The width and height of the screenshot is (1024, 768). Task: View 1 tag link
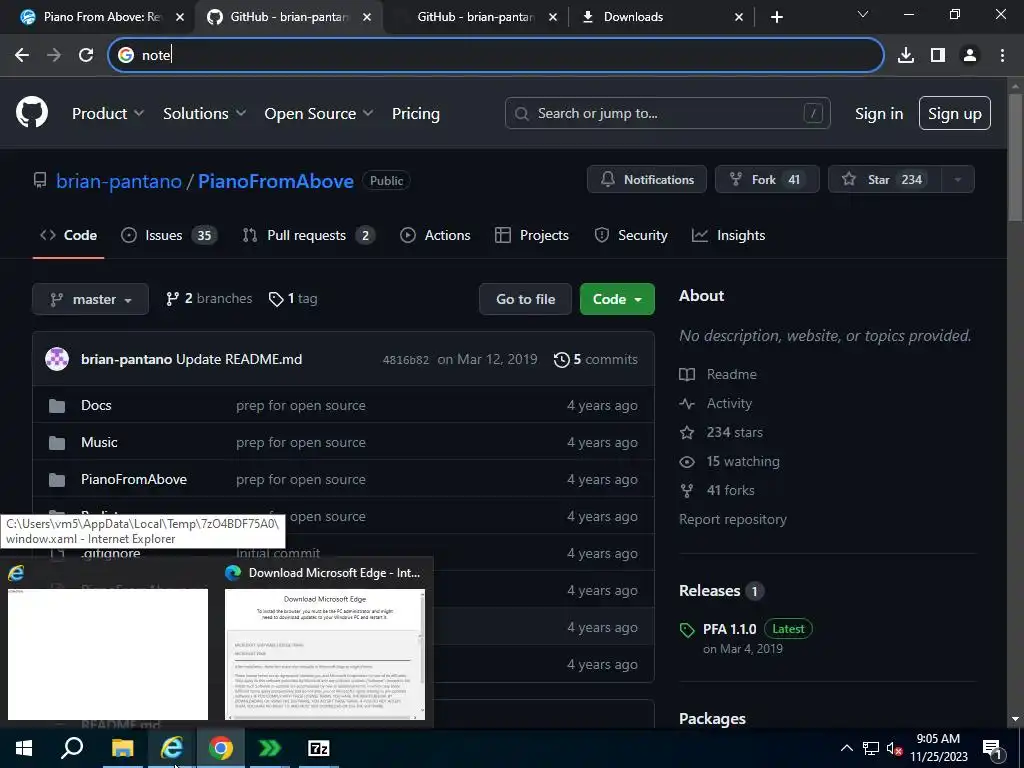coord(293,298)
